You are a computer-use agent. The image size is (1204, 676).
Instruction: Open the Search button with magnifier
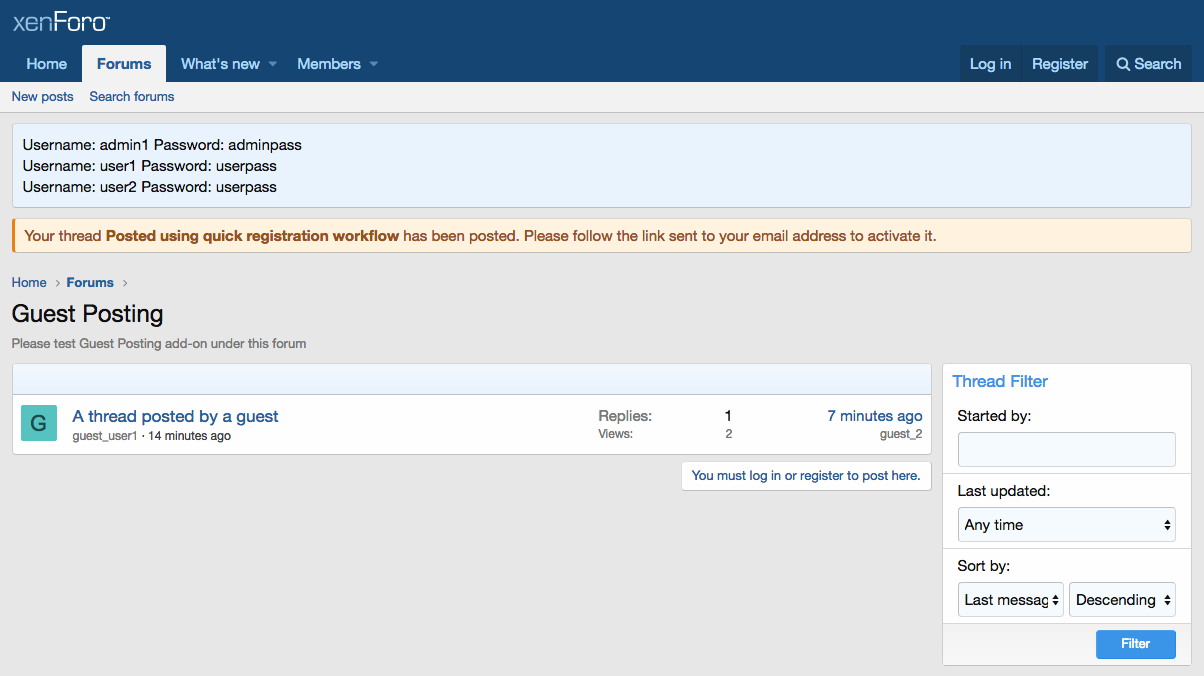[x=1149, y=64]
